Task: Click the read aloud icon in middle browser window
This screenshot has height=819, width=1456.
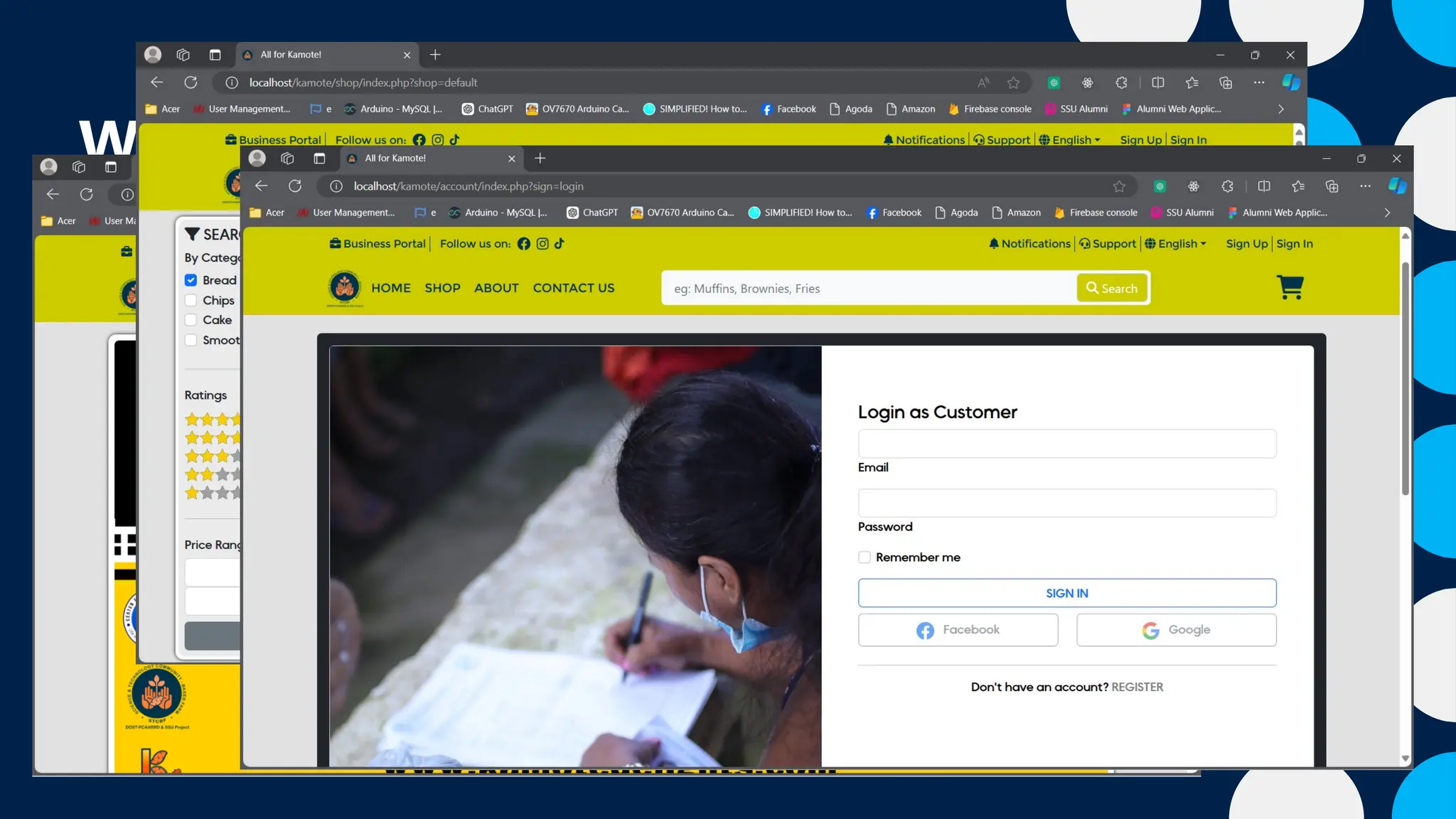Action: (983, 82)
